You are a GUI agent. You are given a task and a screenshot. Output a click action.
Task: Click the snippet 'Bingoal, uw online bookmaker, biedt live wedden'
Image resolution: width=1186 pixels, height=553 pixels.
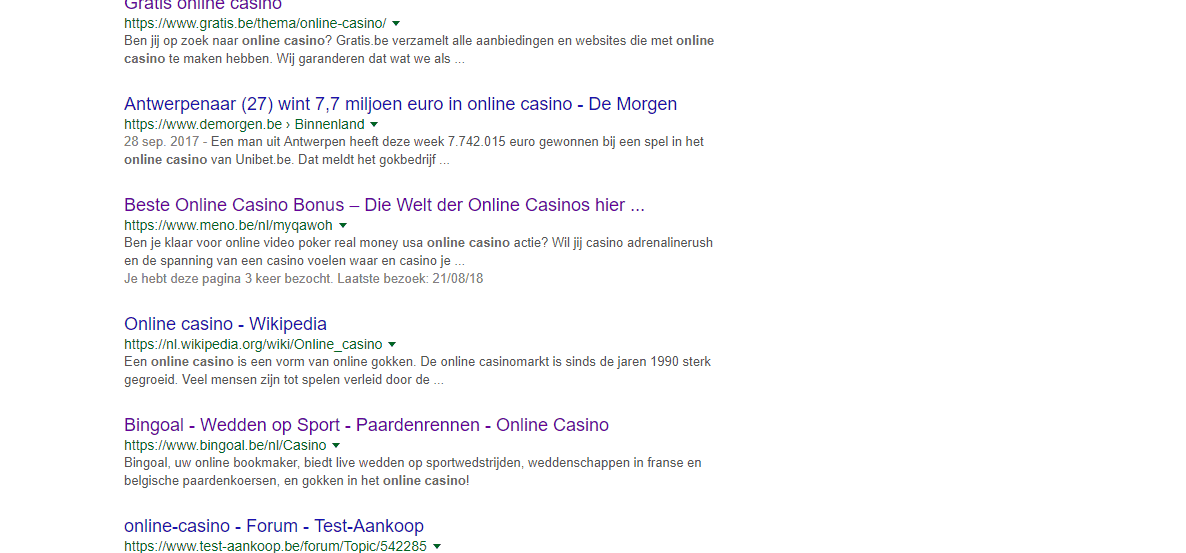click(x=413, y=471)
